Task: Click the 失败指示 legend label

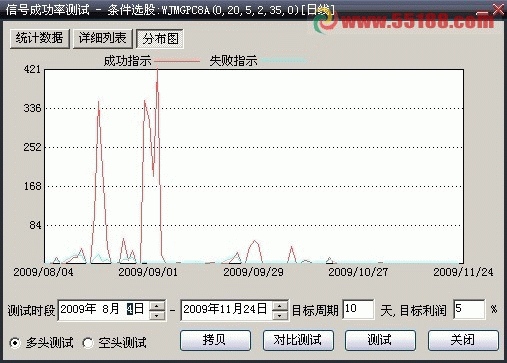Action: [x=233, y=61]
